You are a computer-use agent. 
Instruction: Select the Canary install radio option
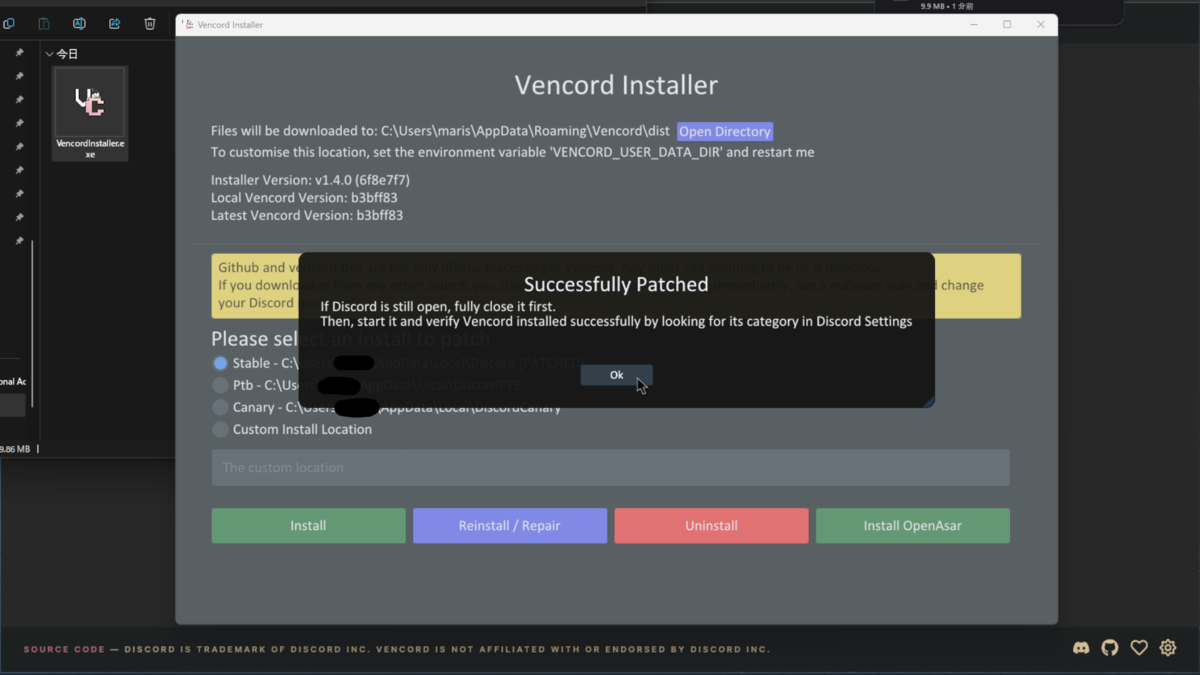pos(220,407)
